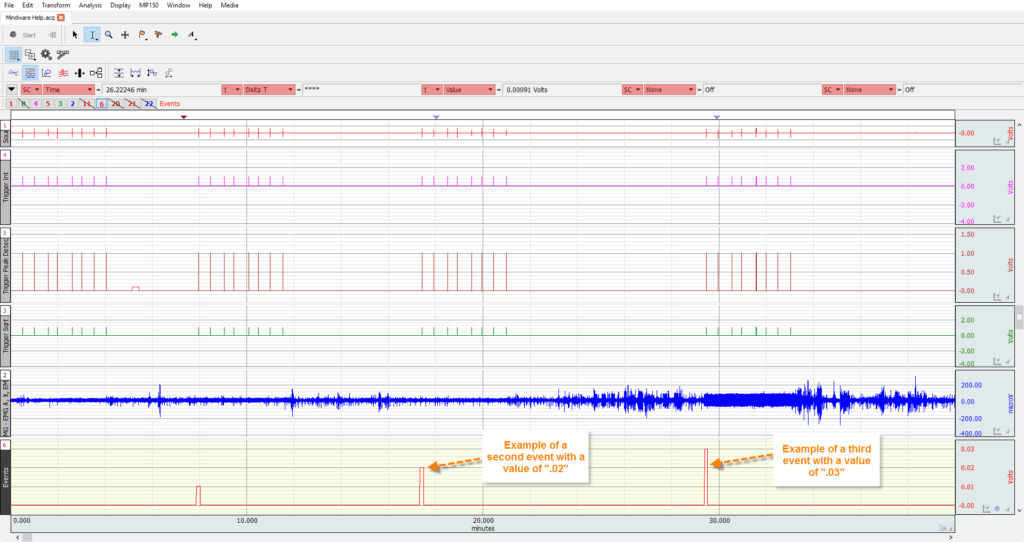Image resolution: width=1024 pixels, height=542 pixels.
Task: Click the vertical scrollbar down arrow
Action: coord(1019,511)
